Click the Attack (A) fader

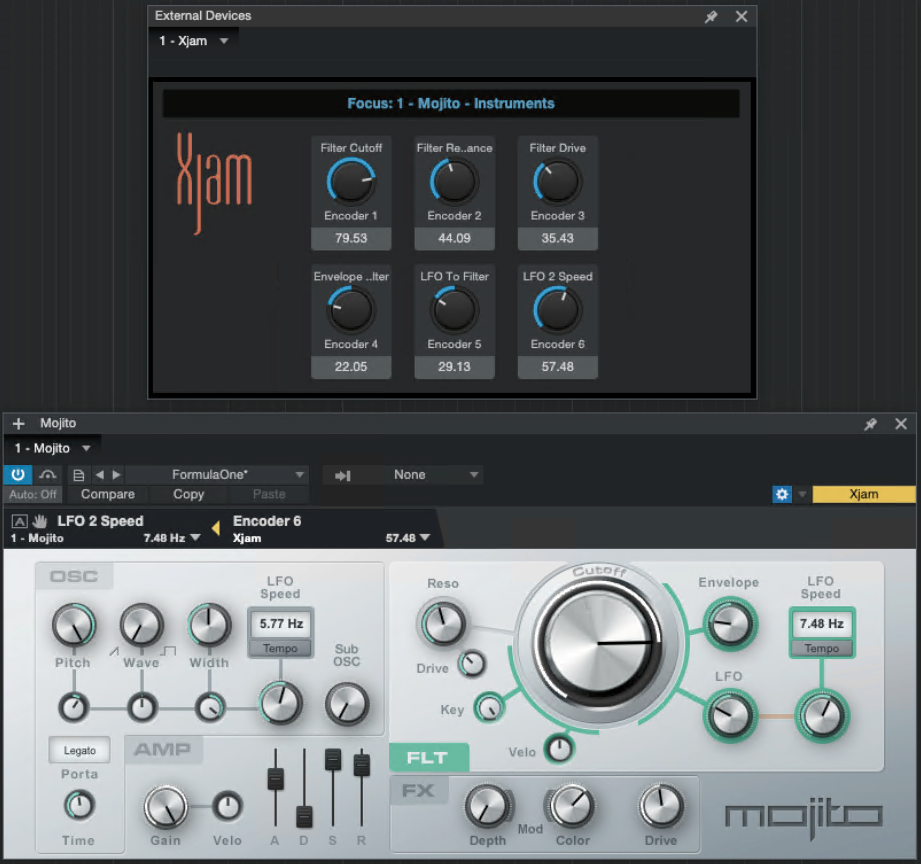point(275,779)
